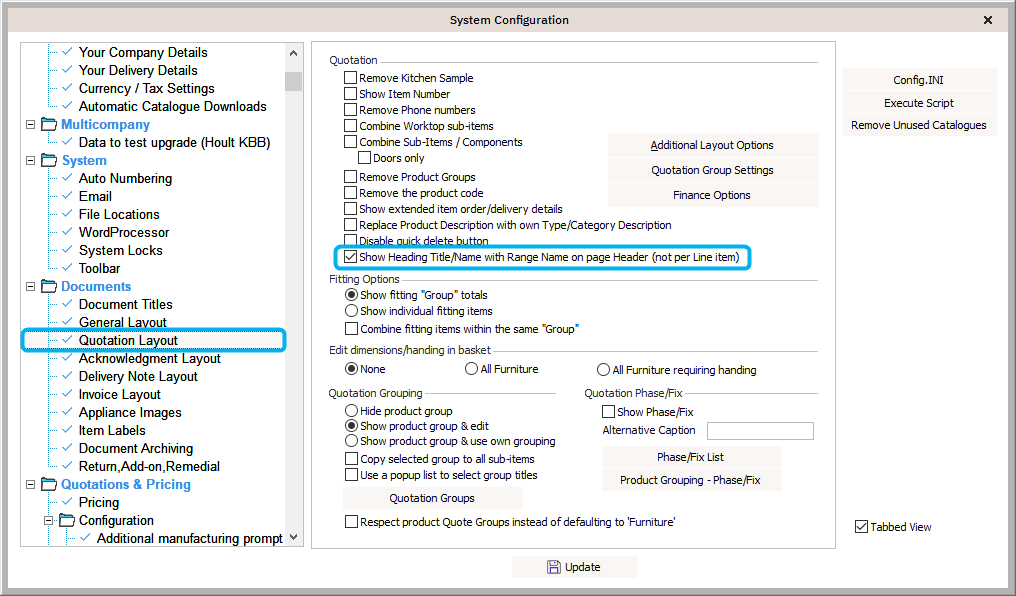This screenshot has width=1016, height=596.
Task: Collapse the System tree node
Action: [30, 161]
